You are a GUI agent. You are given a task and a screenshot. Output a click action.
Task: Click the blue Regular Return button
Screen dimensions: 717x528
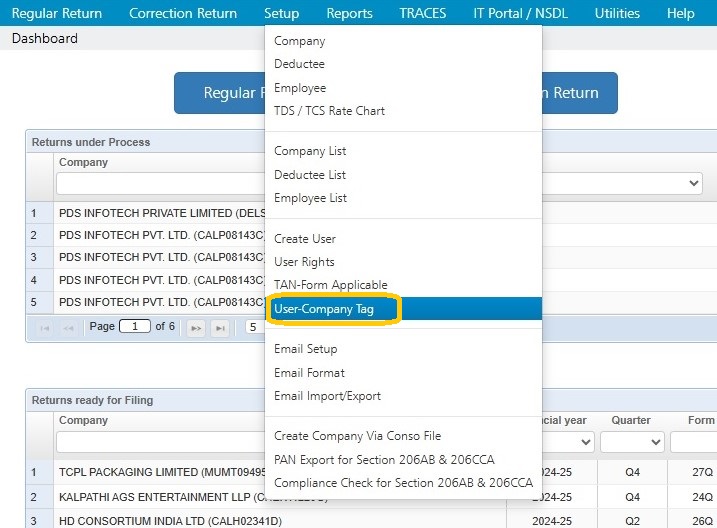[x=220, y=93]
